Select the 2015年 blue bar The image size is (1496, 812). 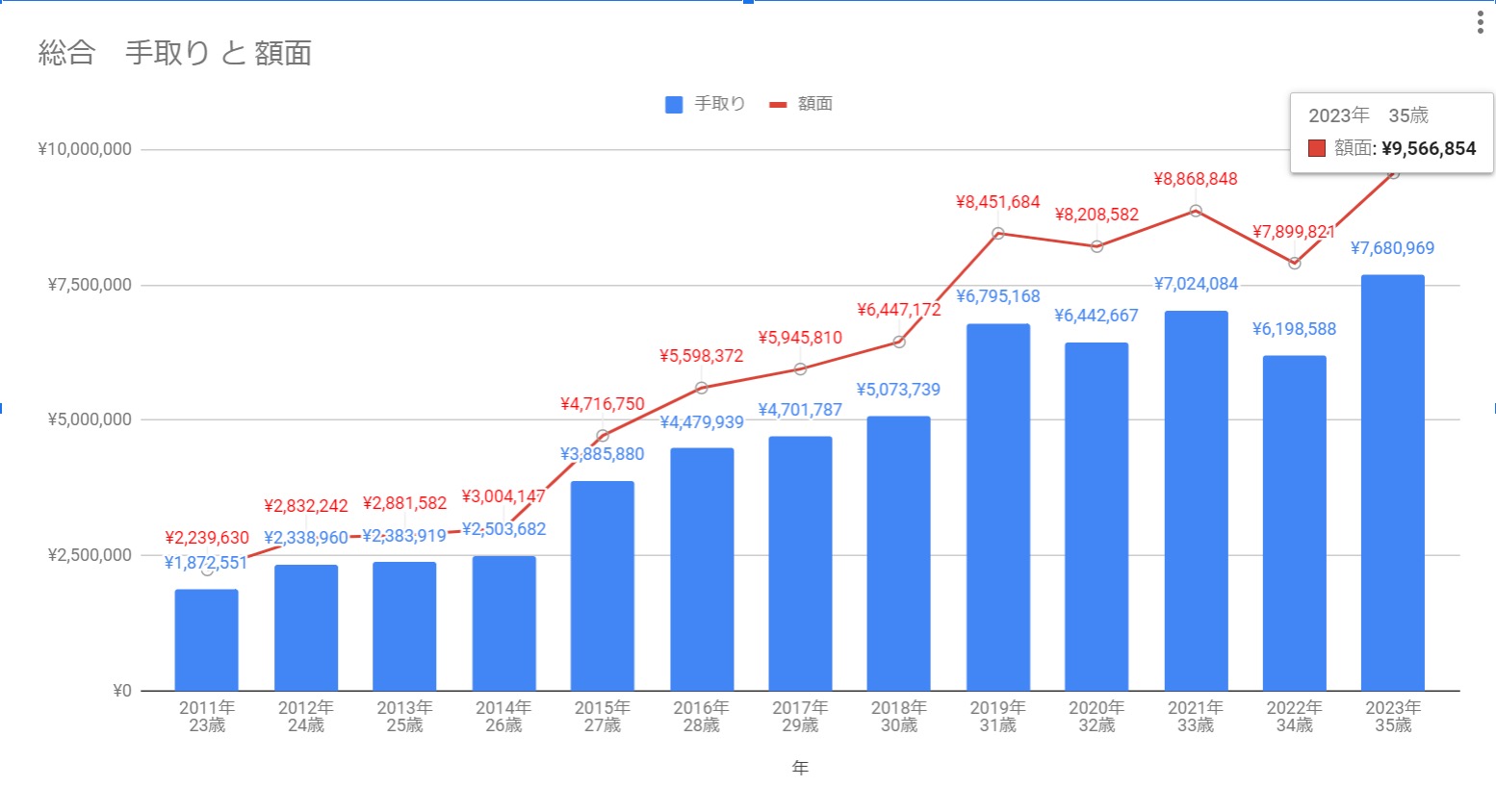603,586
